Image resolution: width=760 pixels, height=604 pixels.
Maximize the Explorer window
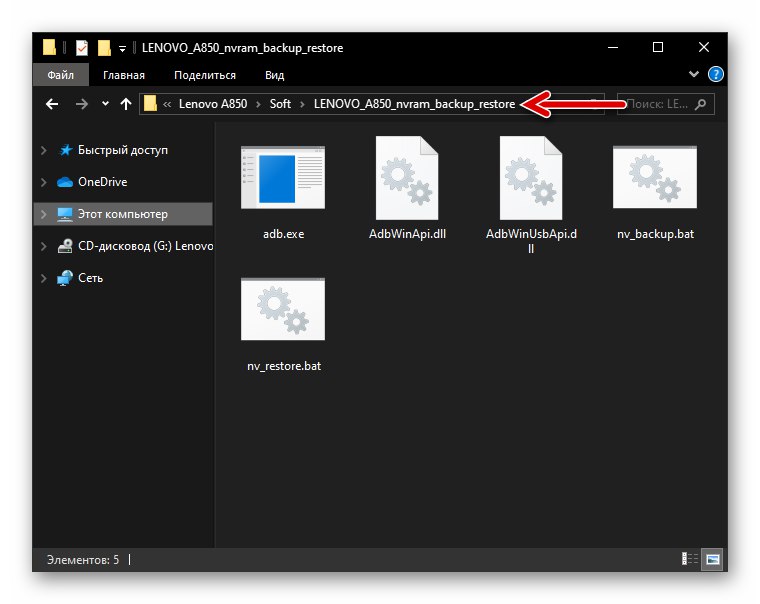point(658,48)
